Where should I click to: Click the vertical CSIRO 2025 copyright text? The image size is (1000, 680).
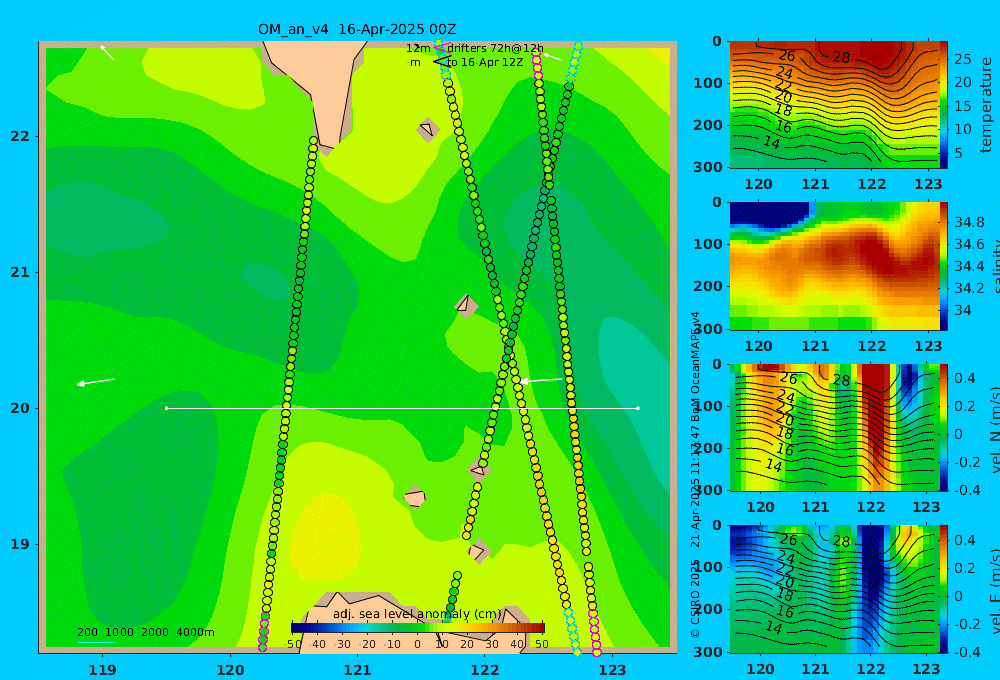click(x=695, y=475)
